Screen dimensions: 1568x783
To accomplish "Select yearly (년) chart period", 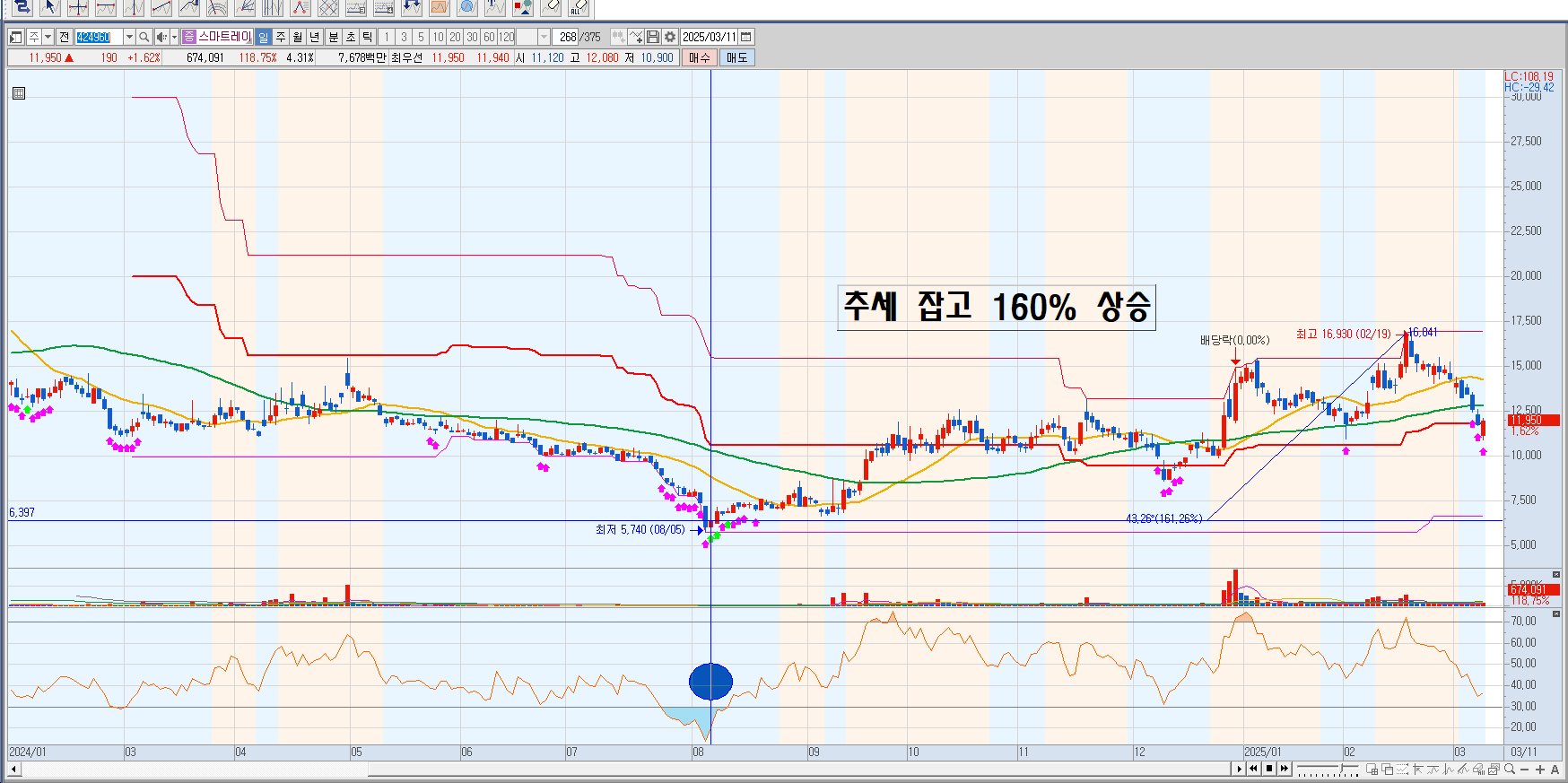I will [x=314, y=37].
